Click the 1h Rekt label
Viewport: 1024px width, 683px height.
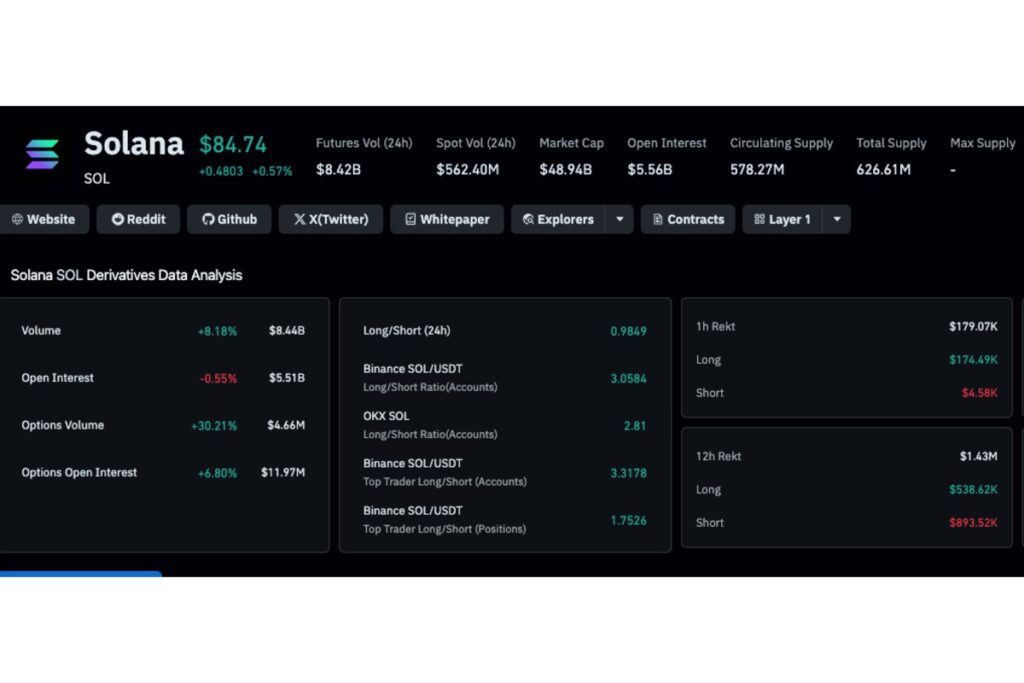click(x=716, y=326)
